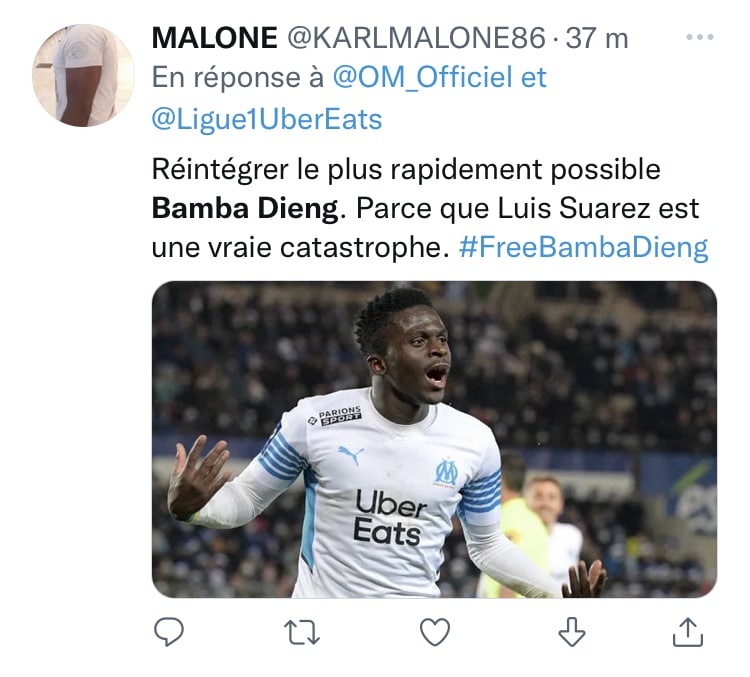Click the reply speech bubble icon
The width and height of the screenshot is (750, 677).
point(169,632)
